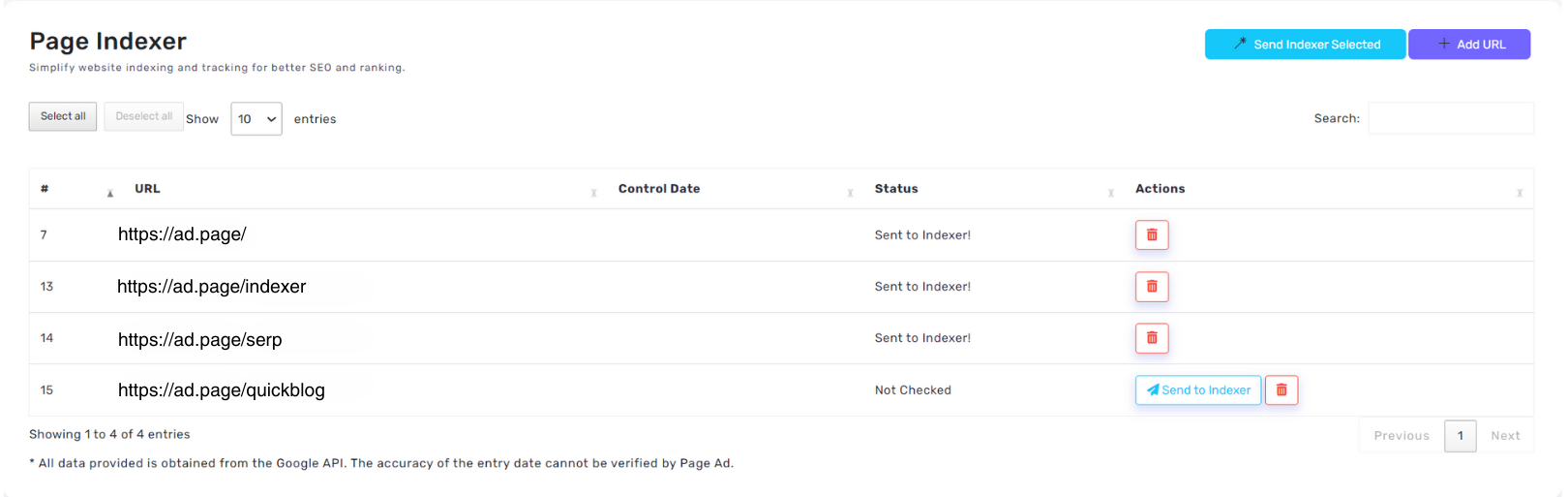Image resolution: width=1568 pixels, height=497 pixels.
Task: Click trash icon for https://ad.page/indexer row
Action: pyautogui.click(x=1151, y=286)
